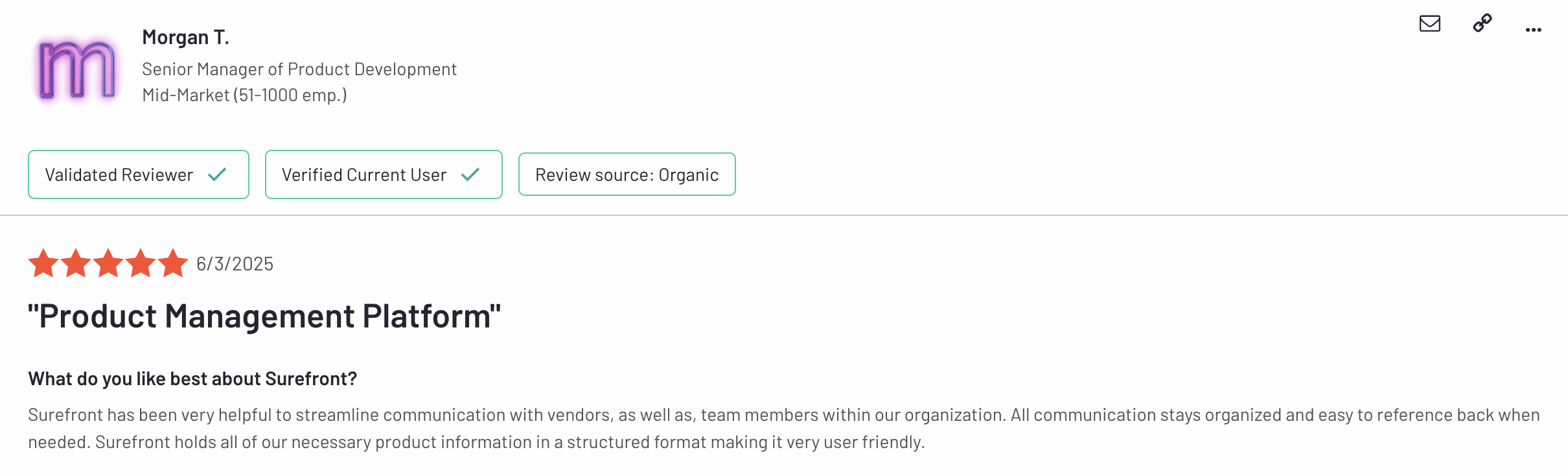The height and width of the screenshot is (476, 1568).
Task: Click the fourth orange rating star
Action: (141, 263)
